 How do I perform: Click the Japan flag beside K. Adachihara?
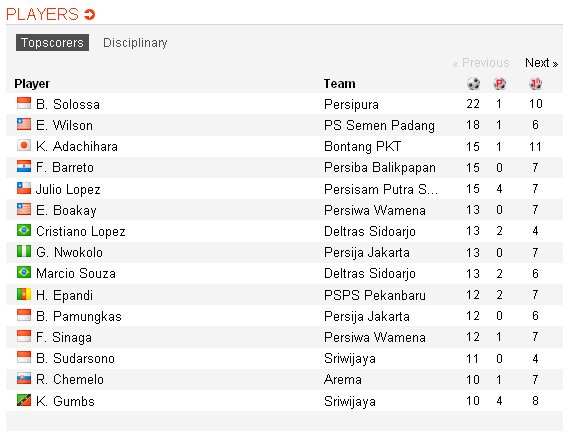tap(24, 145)
